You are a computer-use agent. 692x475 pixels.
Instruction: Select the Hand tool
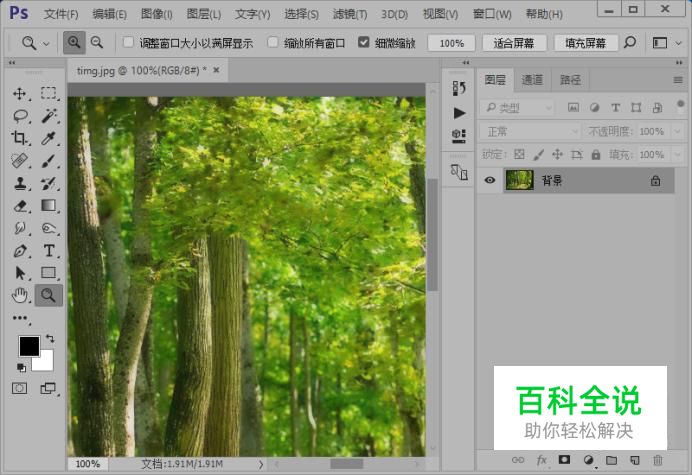(19, 295)
